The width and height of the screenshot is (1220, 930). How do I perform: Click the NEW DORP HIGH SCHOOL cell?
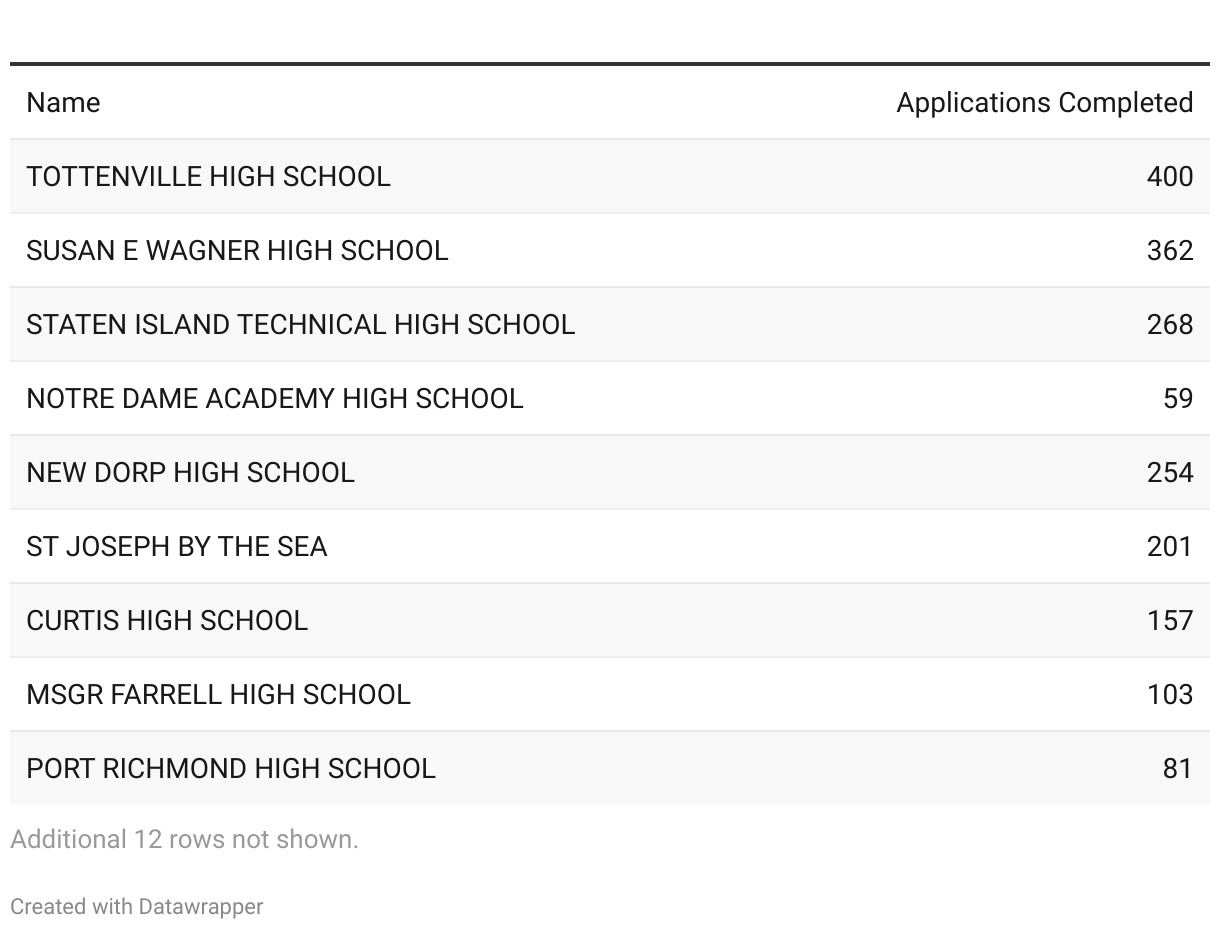pyautogui.click(x=190, y=473)
